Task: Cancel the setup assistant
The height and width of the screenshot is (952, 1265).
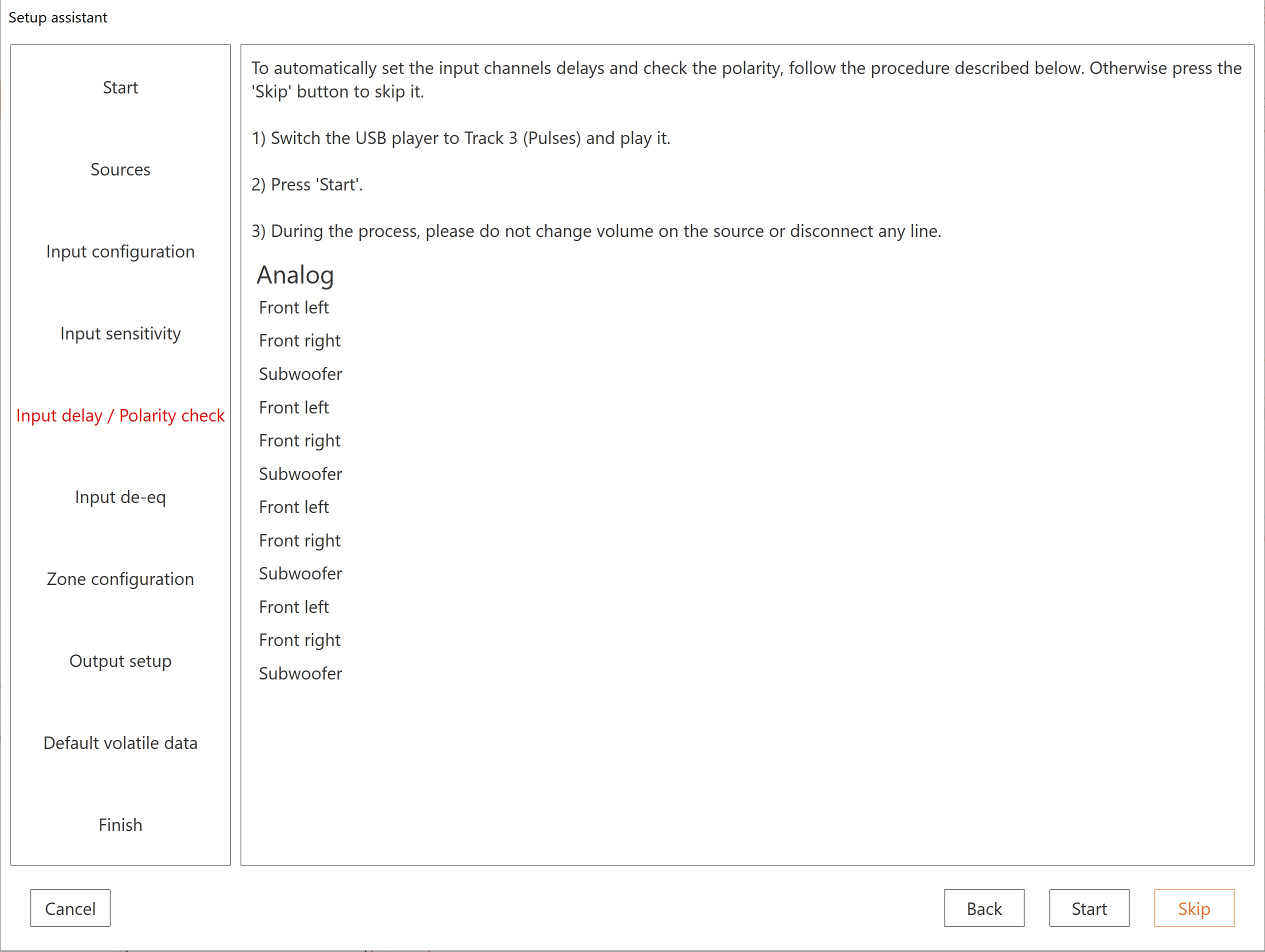Action: (x=70, y=908)
